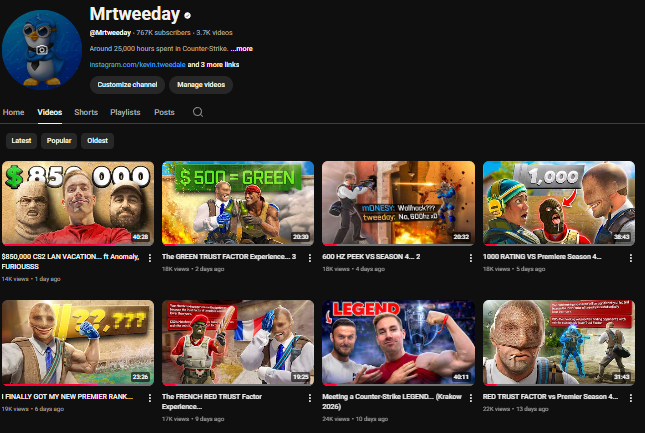645x433 pixels.
Task: Click verified badge next to Mrtweeday
Action: (x=188, y=16)
